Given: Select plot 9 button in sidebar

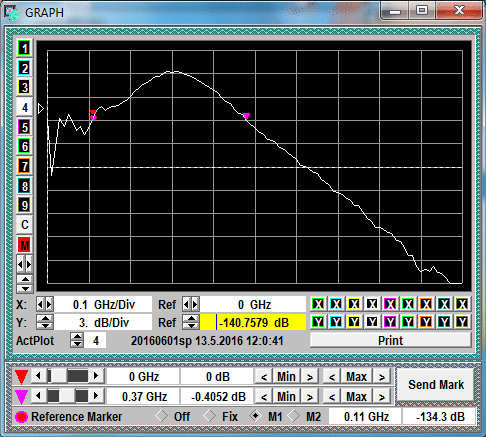Looking at the screenshot, I should point(24,205).
